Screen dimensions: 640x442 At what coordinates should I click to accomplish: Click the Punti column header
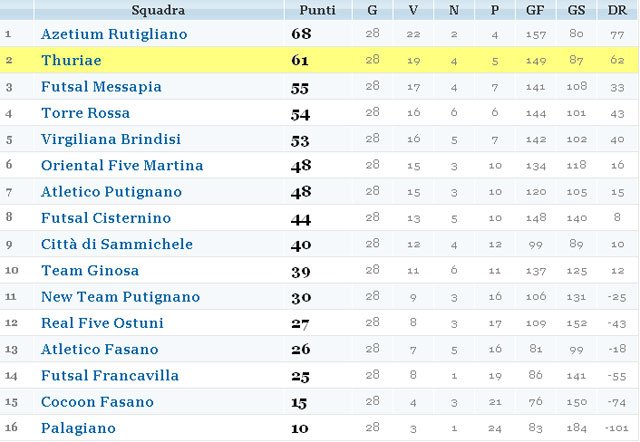pos(318,10)
